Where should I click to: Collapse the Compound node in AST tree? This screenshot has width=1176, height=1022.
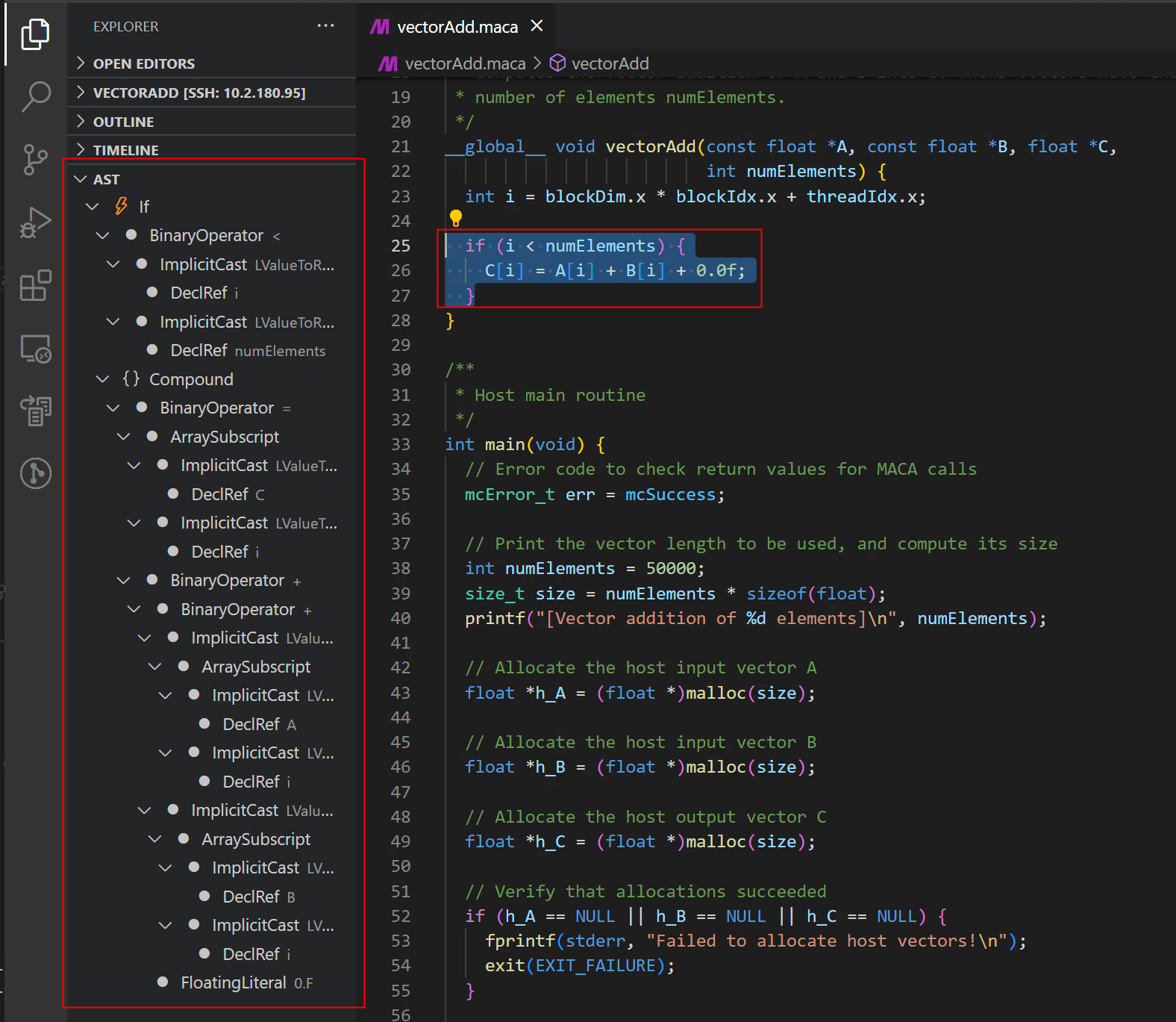[x=103, y=379]
